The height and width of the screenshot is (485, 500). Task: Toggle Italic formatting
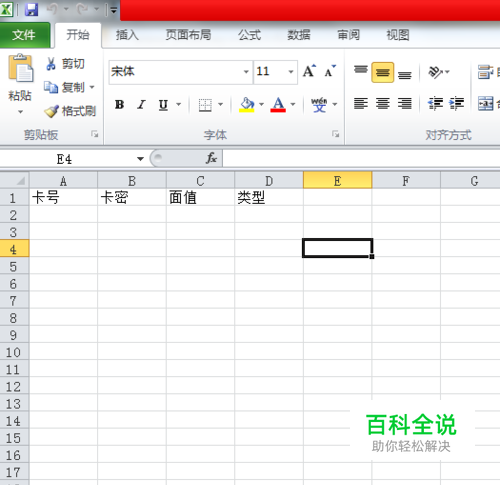[141, 105]
